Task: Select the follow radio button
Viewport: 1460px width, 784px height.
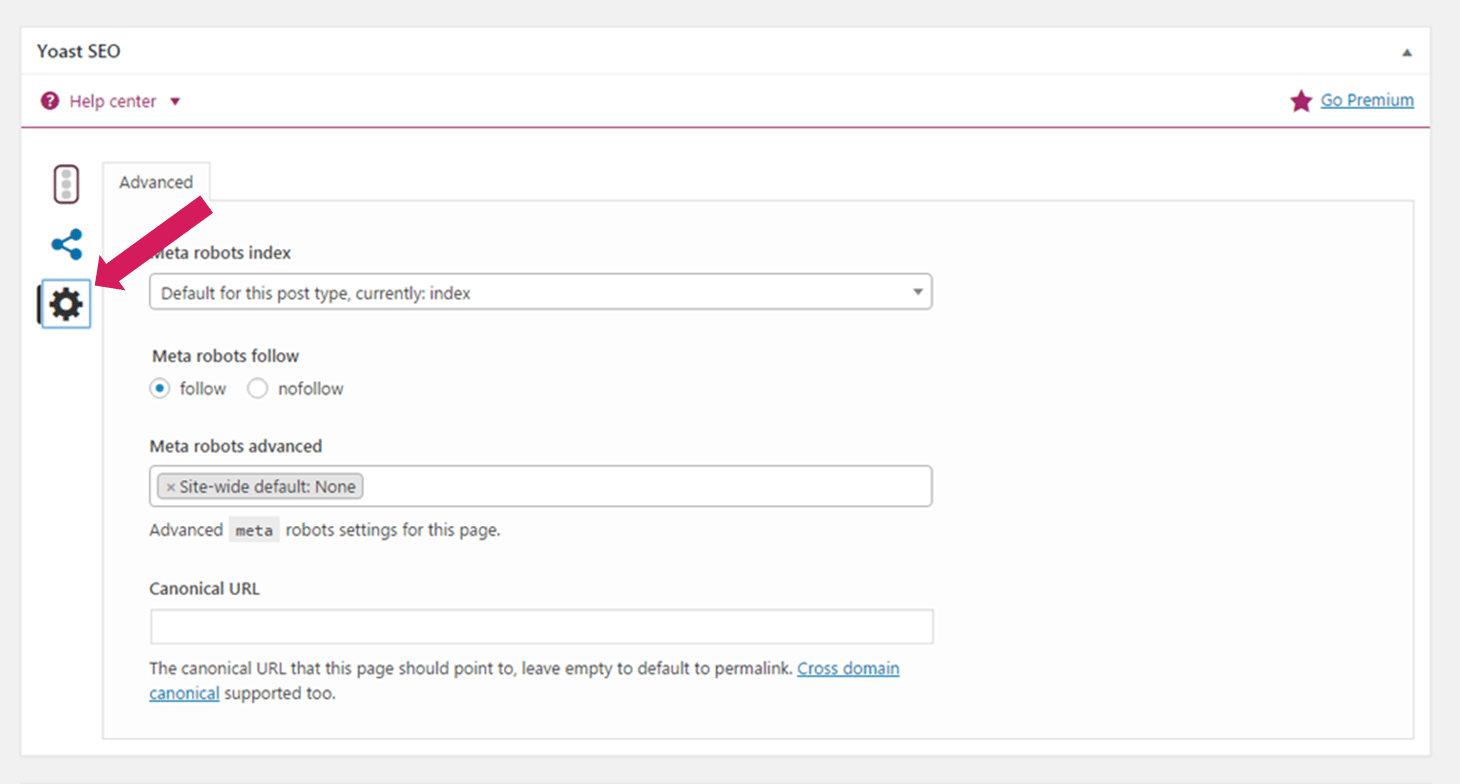Action: point(160,389)
